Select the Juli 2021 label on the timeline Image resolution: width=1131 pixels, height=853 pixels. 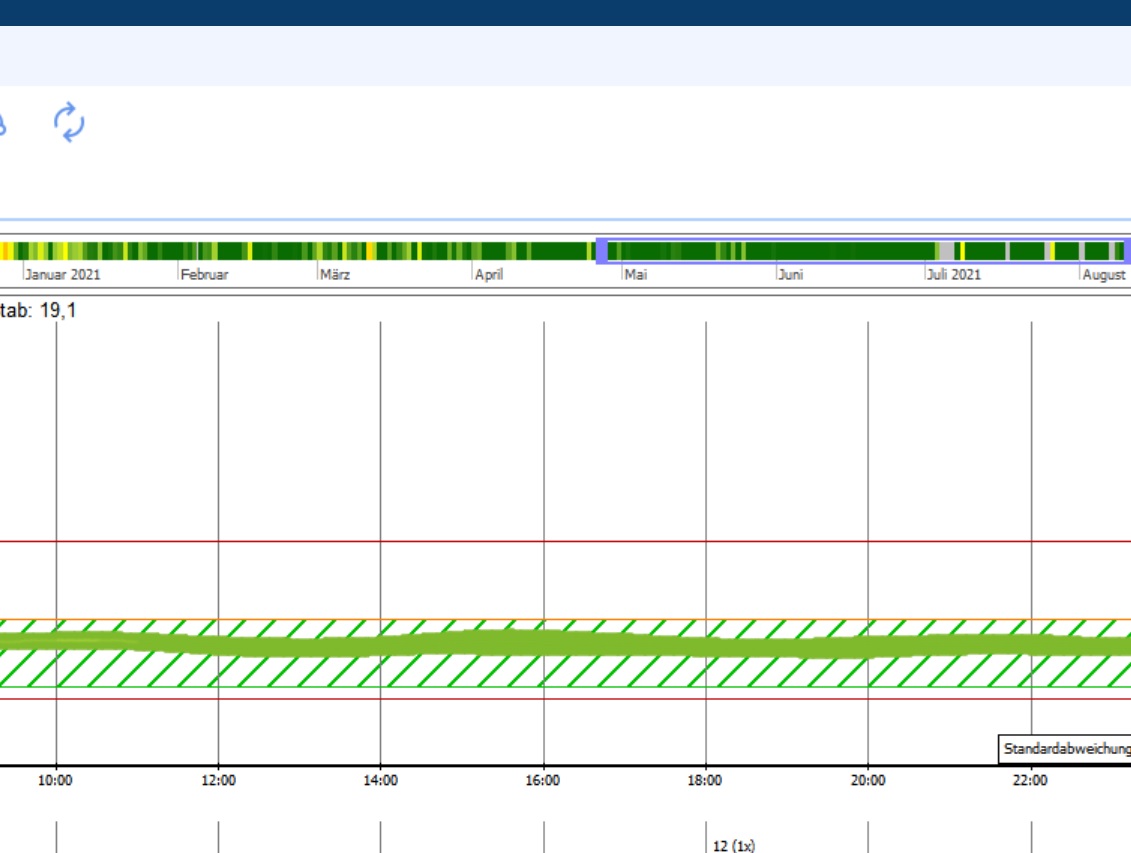(x=954, y=275)
